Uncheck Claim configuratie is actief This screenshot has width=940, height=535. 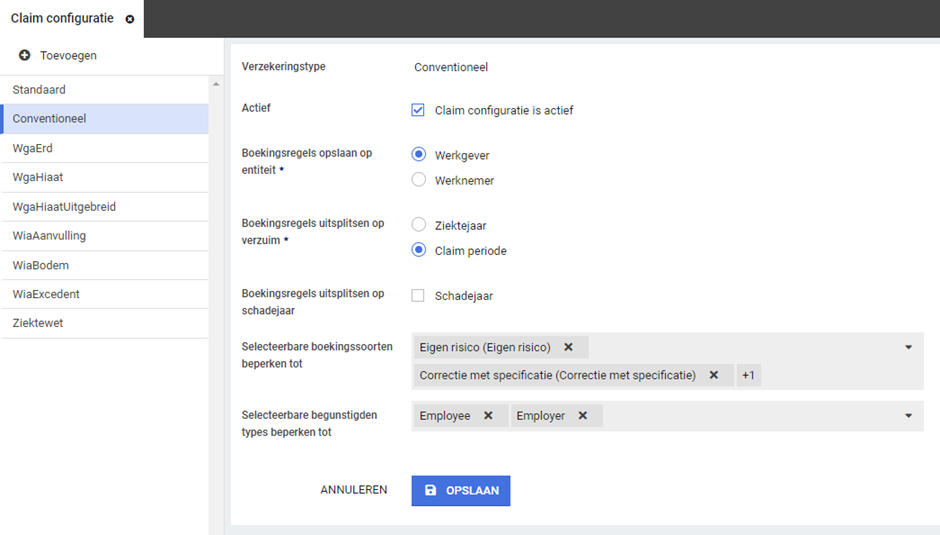click(418, 110)
